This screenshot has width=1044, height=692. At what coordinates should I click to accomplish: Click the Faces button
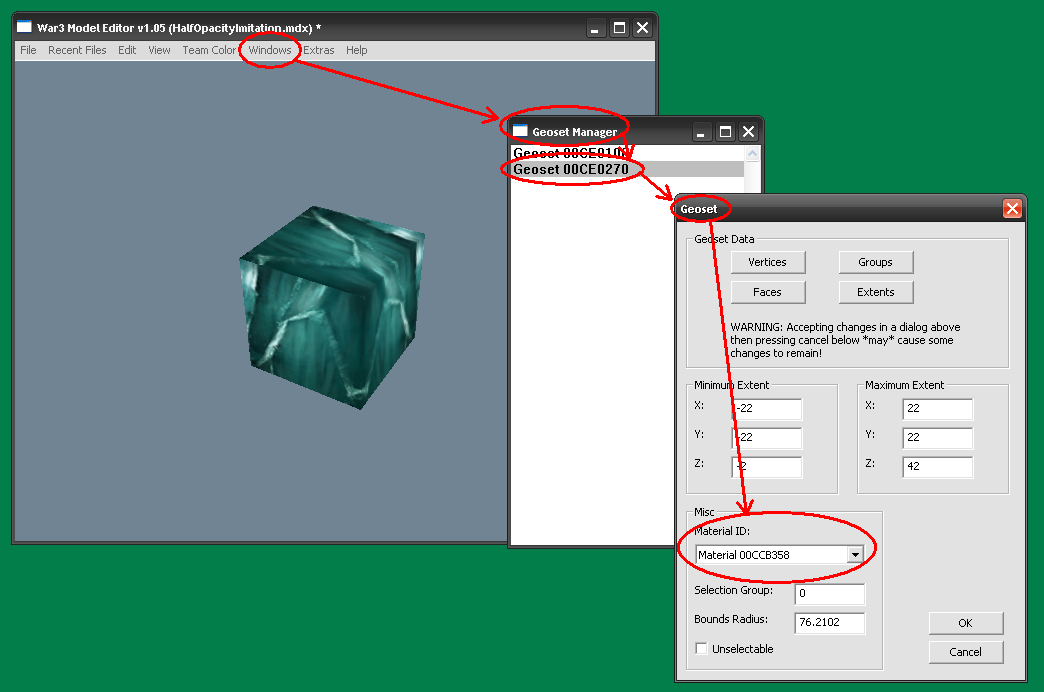768,292
